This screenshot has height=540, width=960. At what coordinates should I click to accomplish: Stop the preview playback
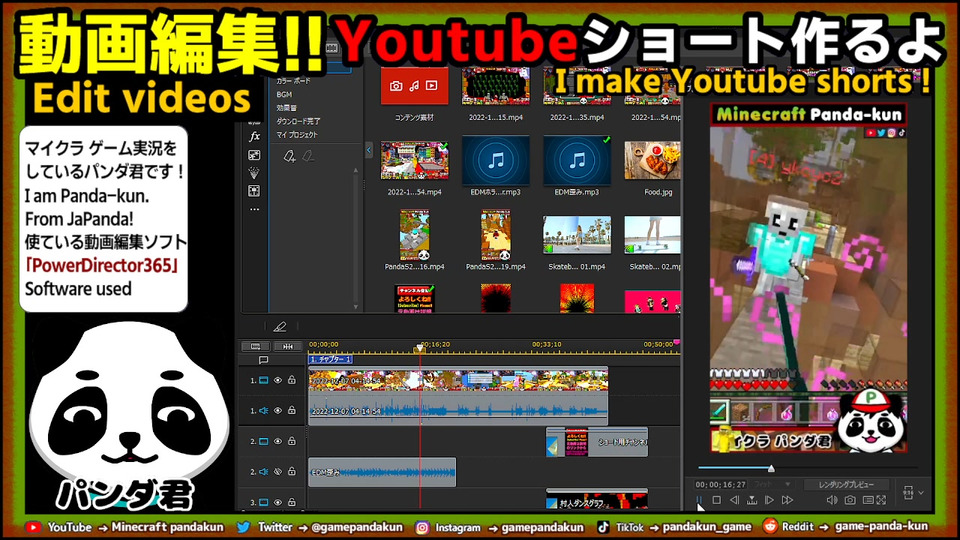click(716, 500)
